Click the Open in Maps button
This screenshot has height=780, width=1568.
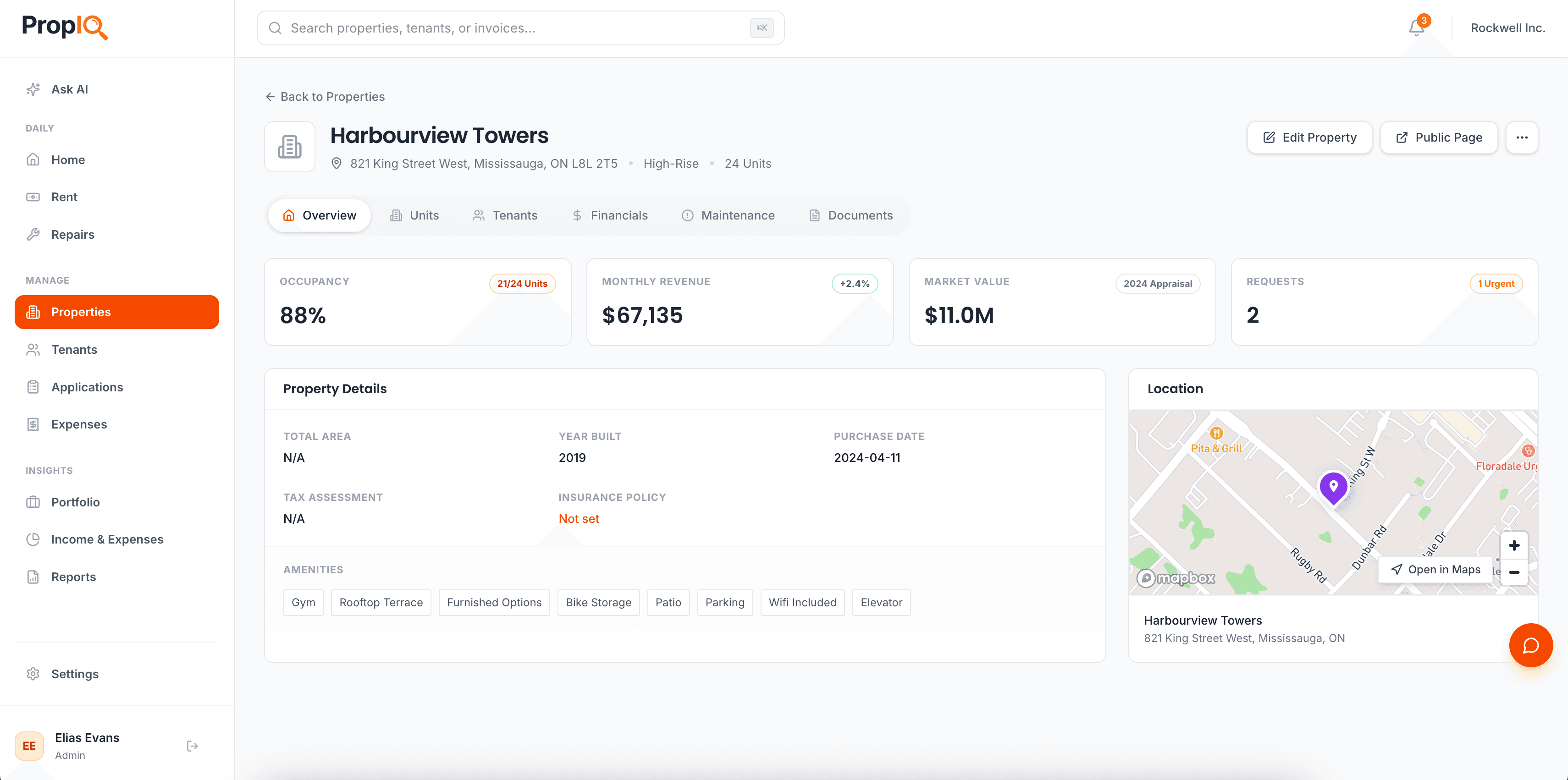pyautogui.click(x=1435, y=570)
